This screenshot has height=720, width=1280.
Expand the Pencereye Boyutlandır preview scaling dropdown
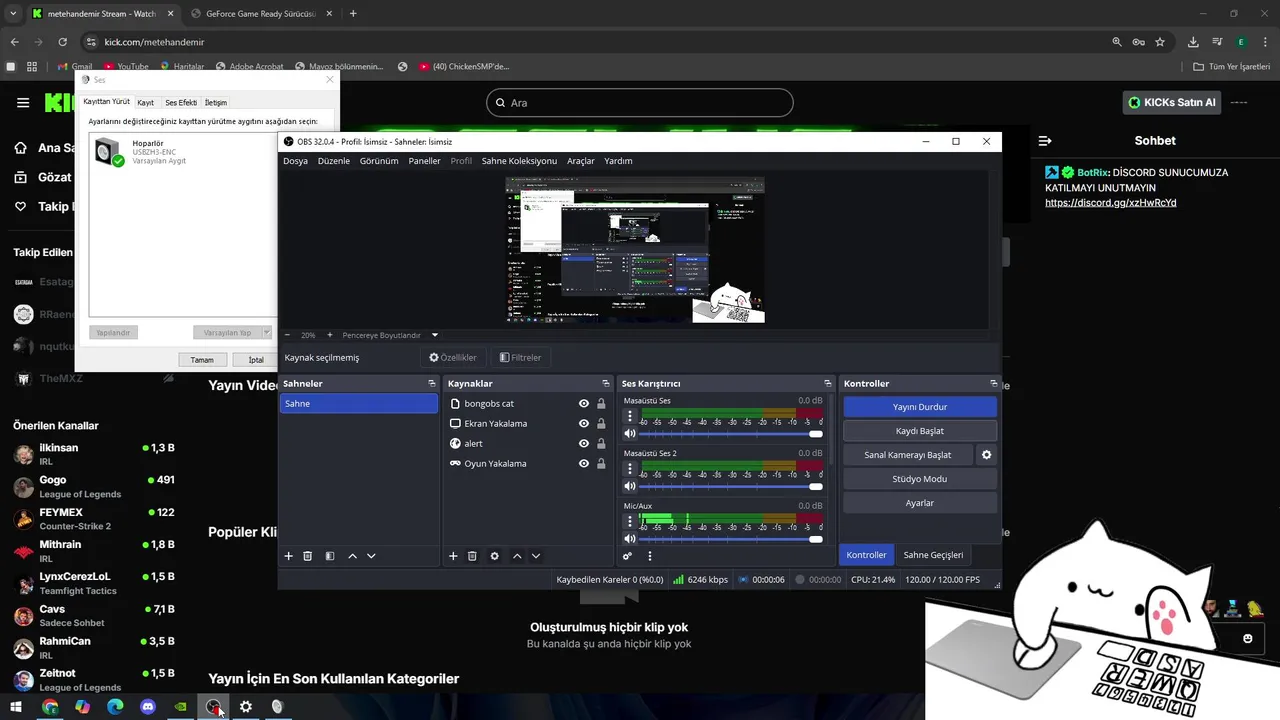[434, 335]
